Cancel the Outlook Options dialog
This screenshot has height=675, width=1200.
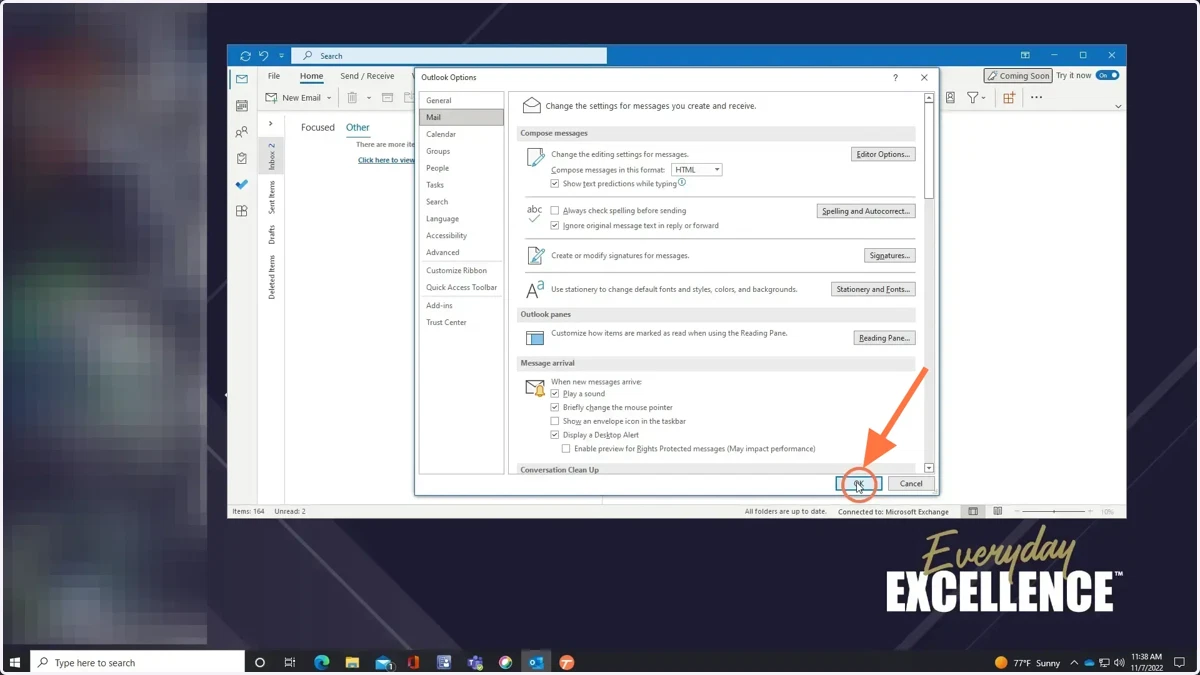point(911,483)
